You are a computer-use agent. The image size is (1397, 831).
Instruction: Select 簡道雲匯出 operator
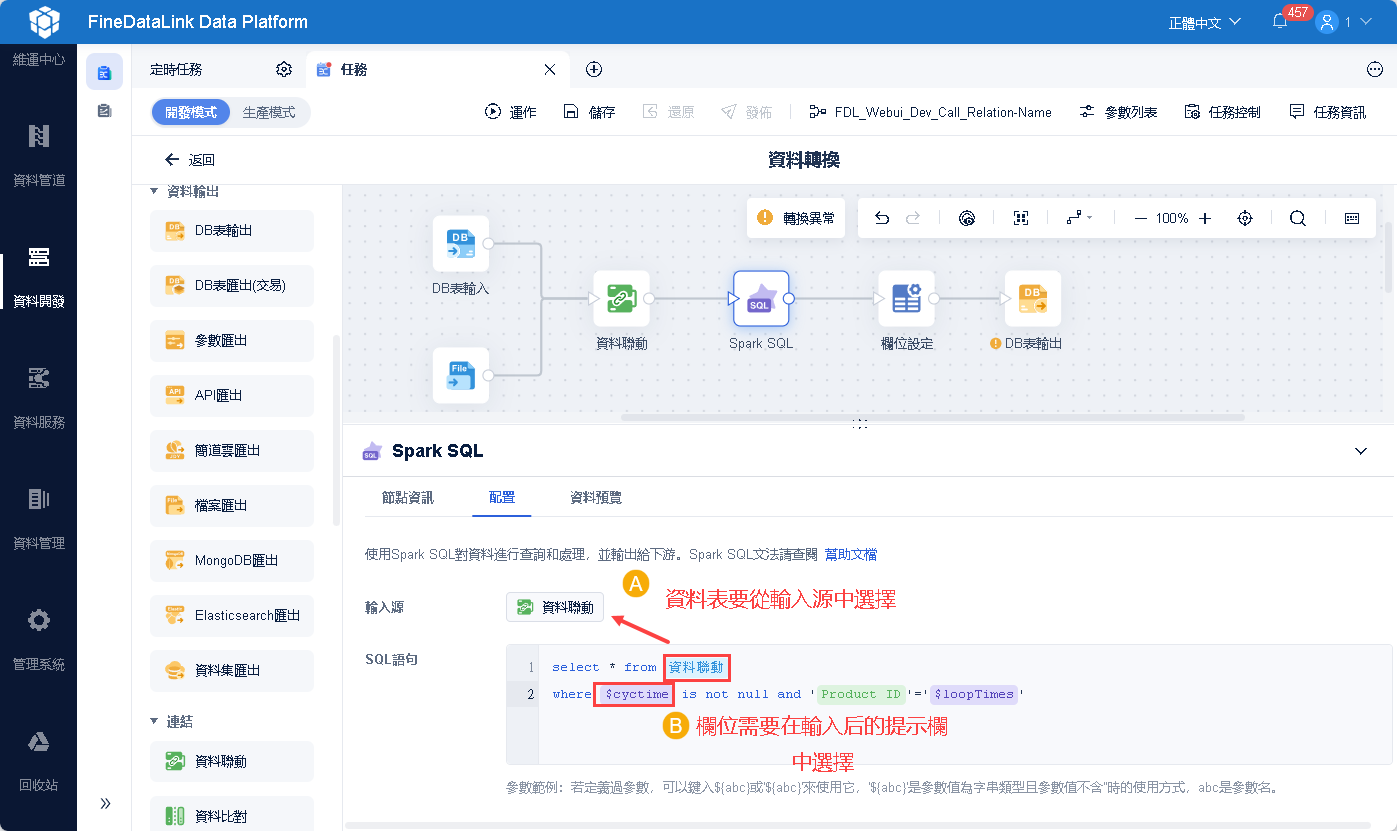coord(231,451)
